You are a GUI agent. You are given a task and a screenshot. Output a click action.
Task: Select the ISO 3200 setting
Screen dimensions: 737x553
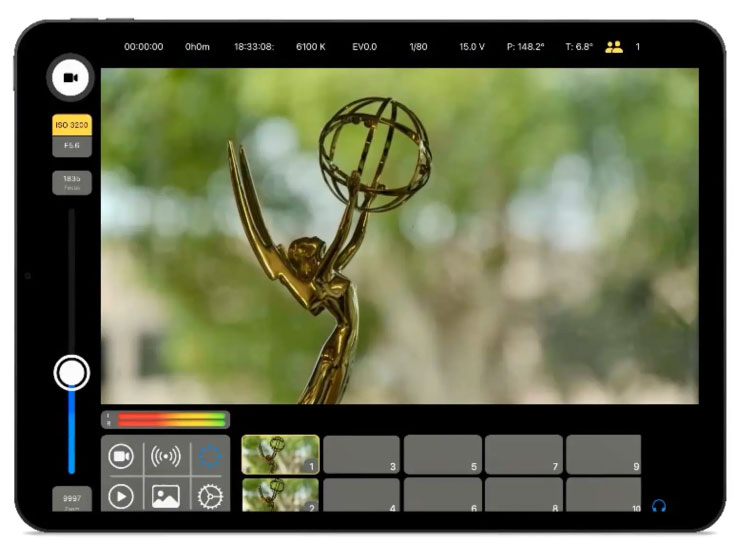click(71, 125)
